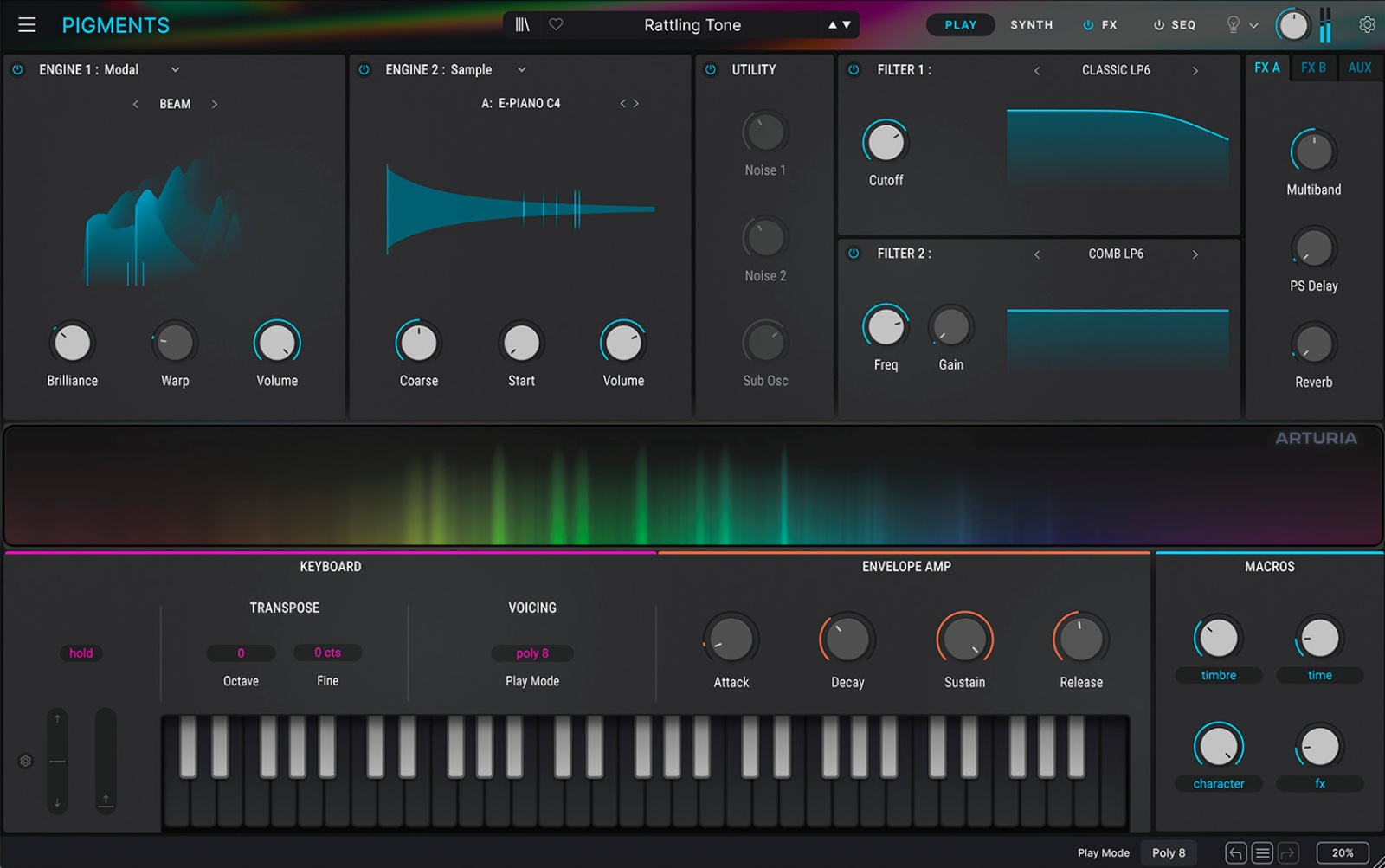Click the undo arrow in status bar

(x=1235, y=853)
